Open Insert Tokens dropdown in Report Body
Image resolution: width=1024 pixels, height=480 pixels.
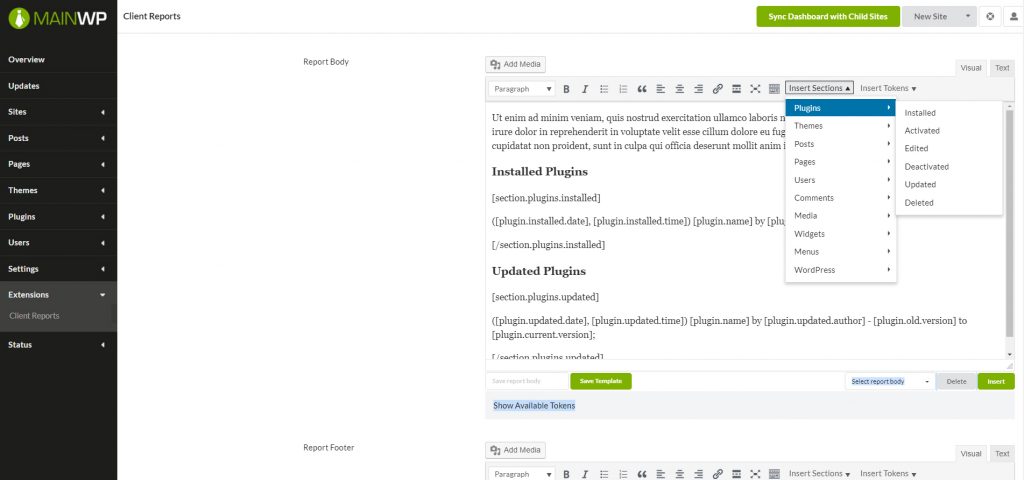[888, 88]
